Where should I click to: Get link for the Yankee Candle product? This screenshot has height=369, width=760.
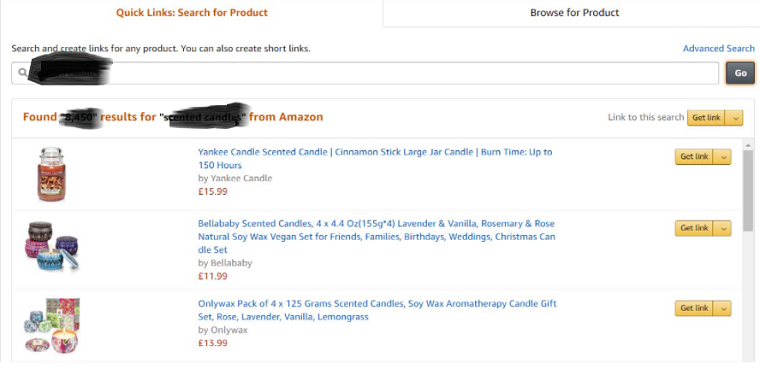tap(694, 157)
